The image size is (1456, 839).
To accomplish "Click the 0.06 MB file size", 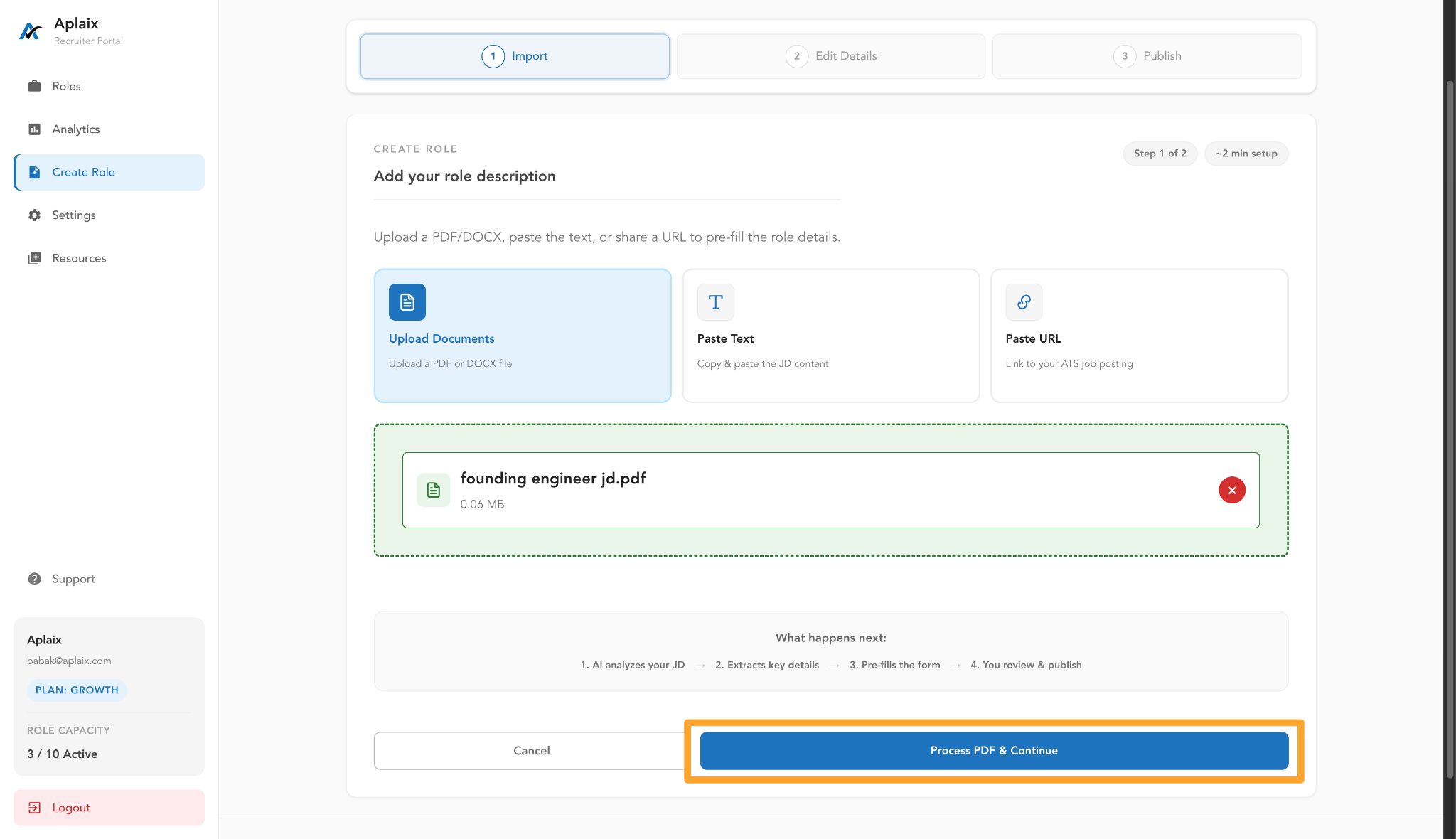I will tap(482, 504).
